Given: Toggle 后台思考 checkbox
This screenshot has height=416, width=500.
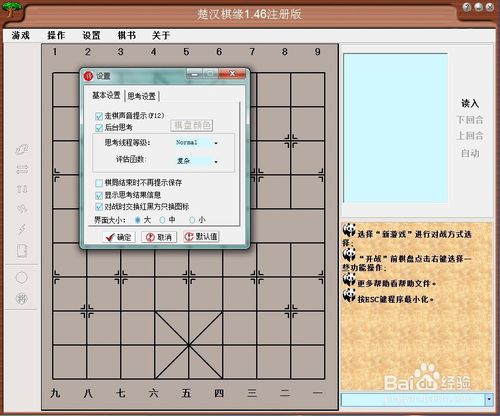Looking at the screenshot, I should [x=99, y=128].
